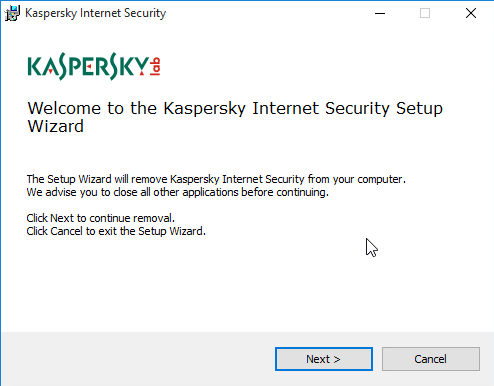Select the 'Welcome to the Kaspersky' heading line
Image resolution: width=494 pixels, height=386 pixels.
(x=235, y=109)
